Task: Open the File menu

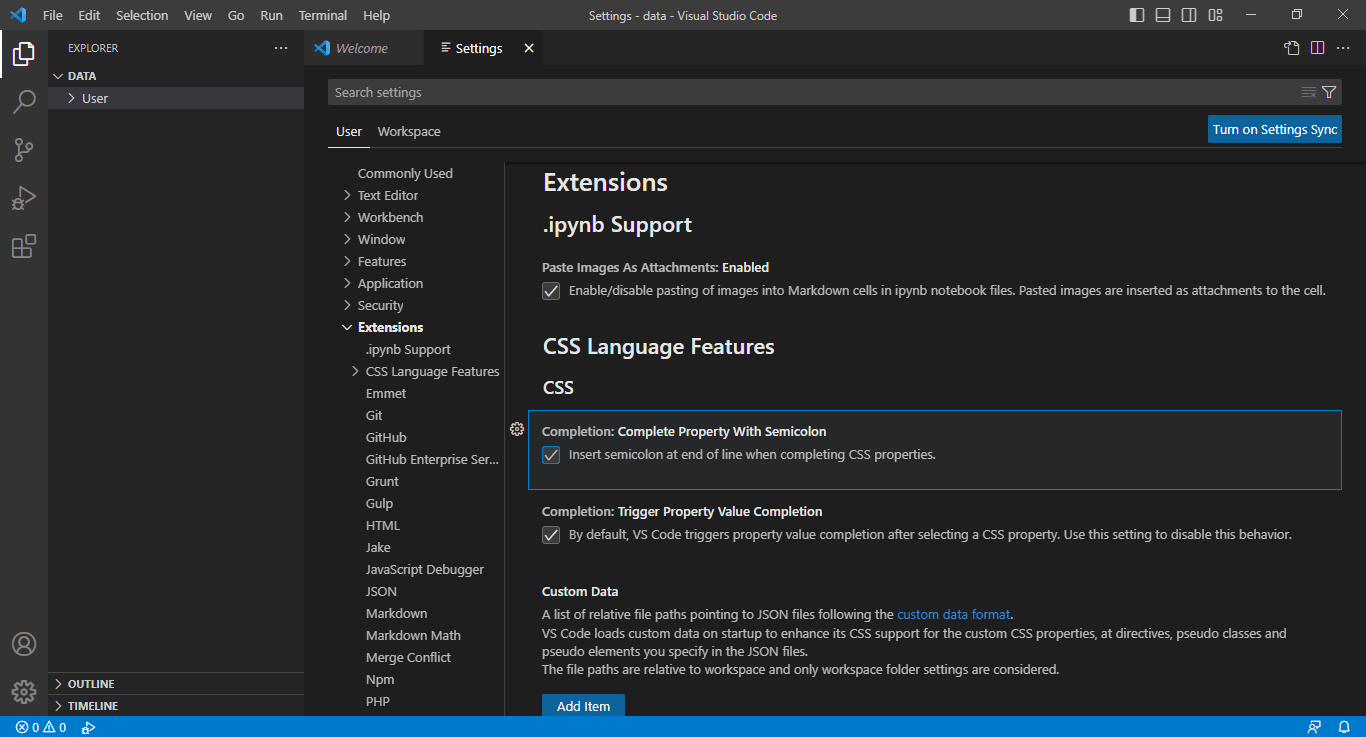Action: point(53,15)
